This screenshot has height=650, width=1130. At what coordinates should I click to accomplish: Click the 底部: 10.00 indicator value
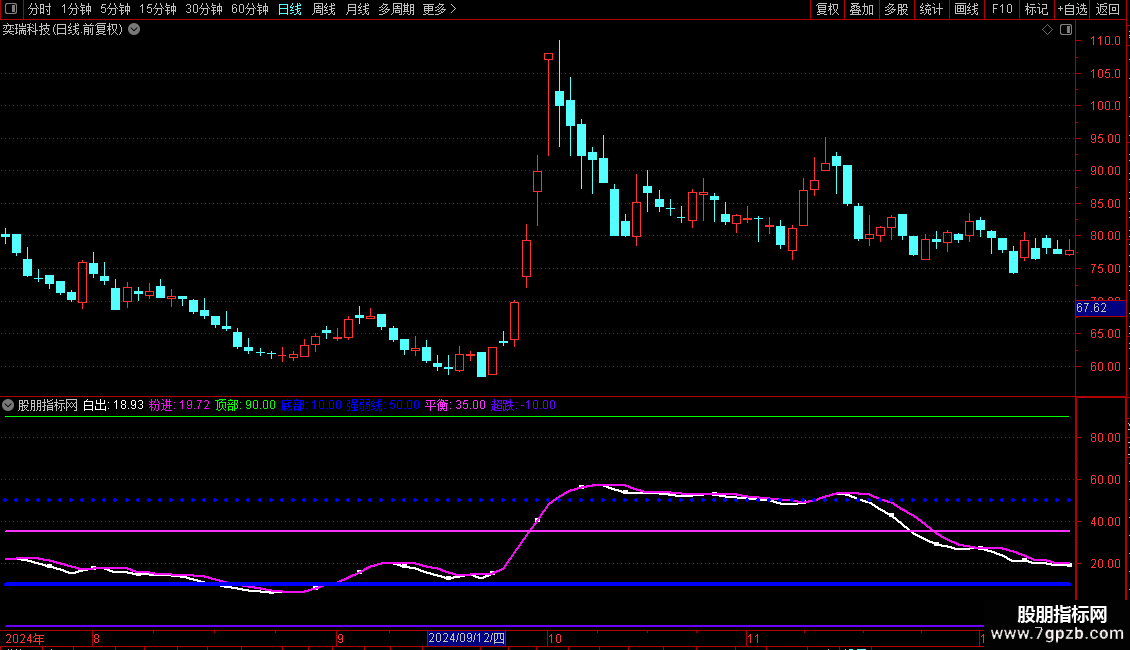[311, 405]
